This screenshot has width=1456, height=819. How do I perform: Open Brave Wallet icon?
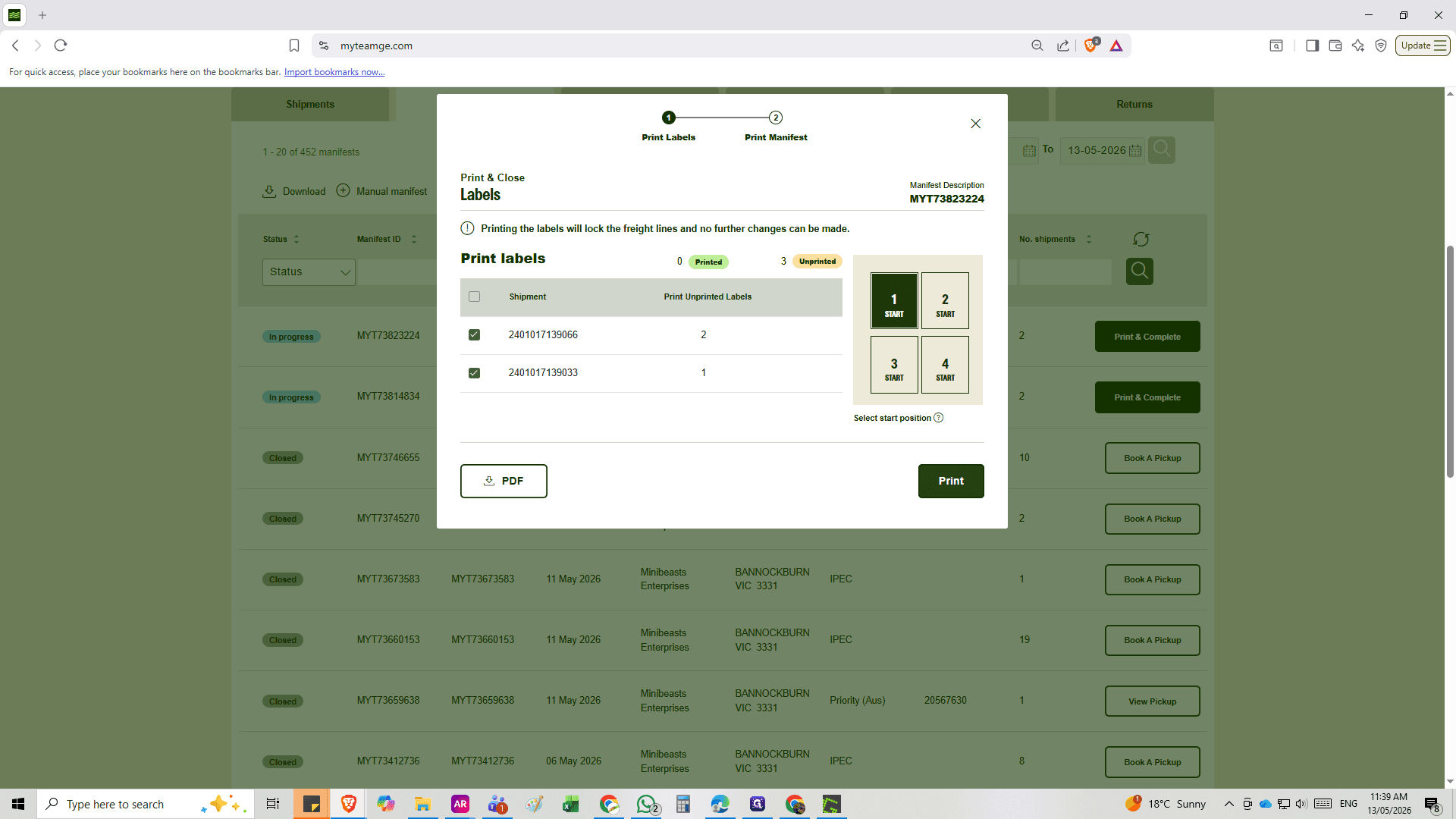(x=1335, y=45)
